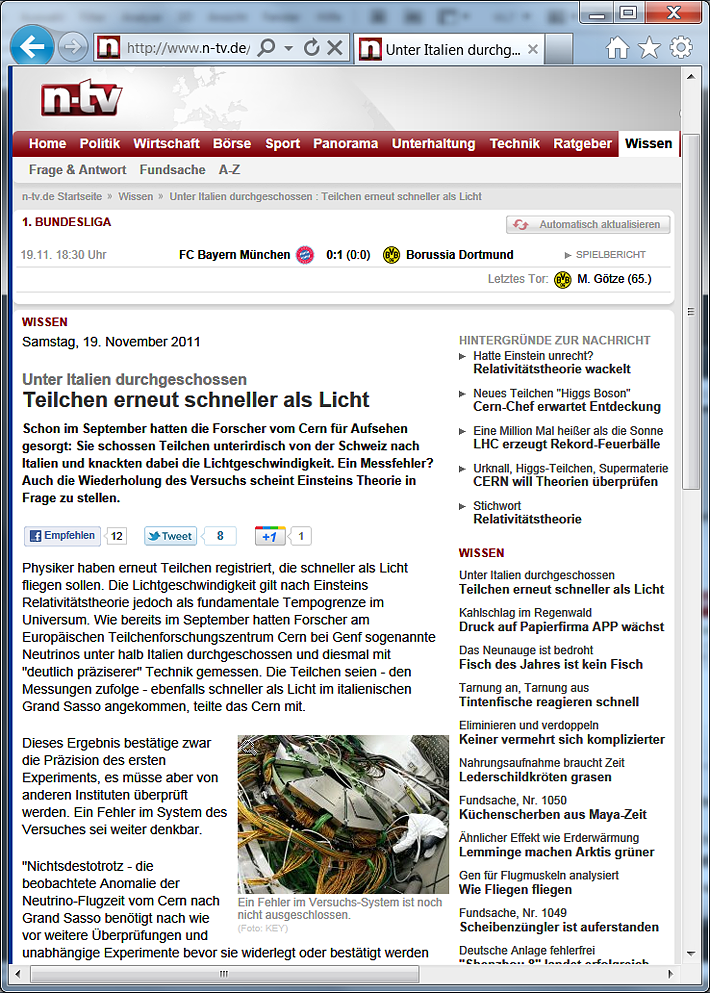Viewport: 710px width, 993px height.
Task: Click the CERN detector article photo
Action: (343, 814)
